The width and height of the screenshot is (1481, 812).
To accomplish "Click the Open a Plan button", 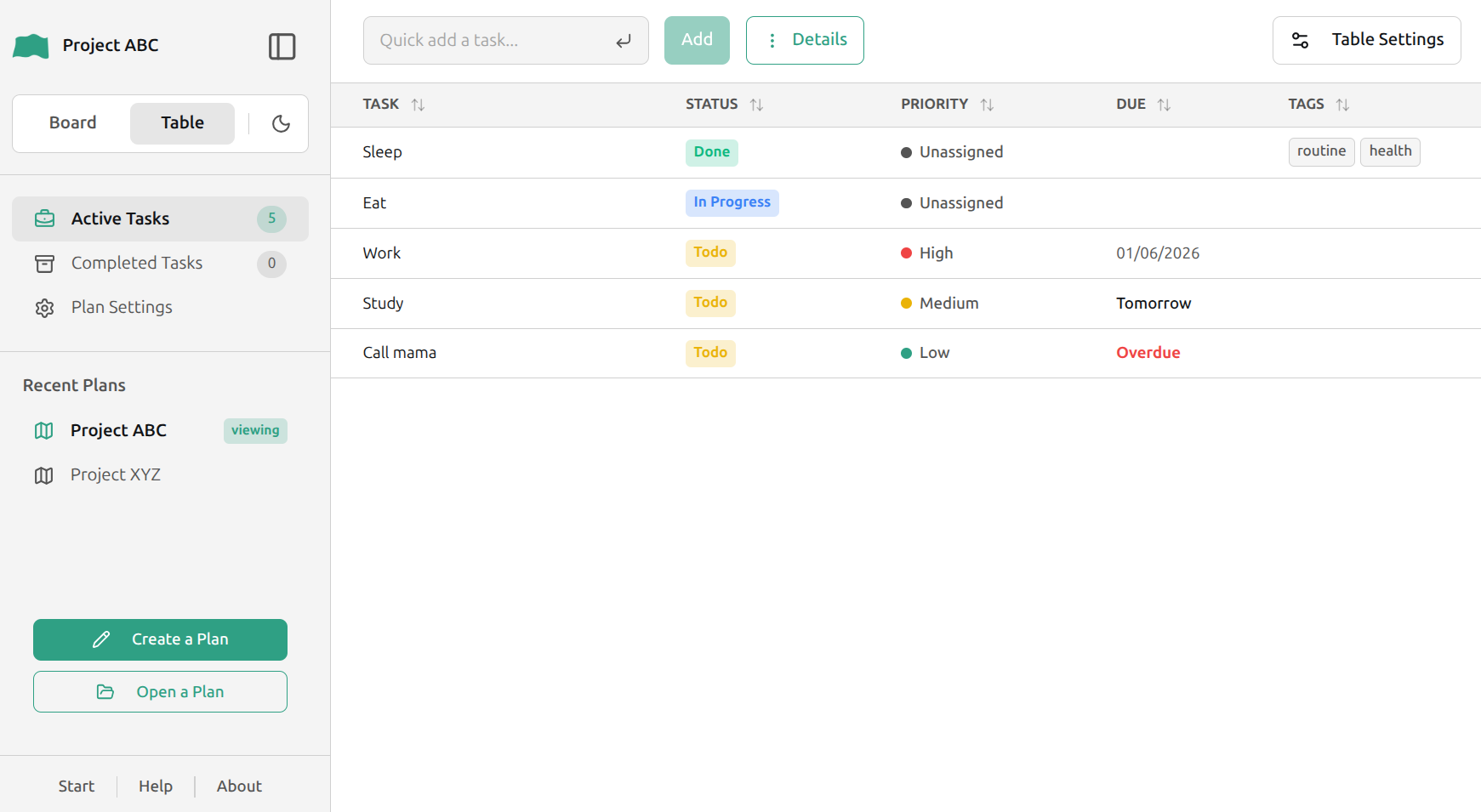I will [160, 692].
